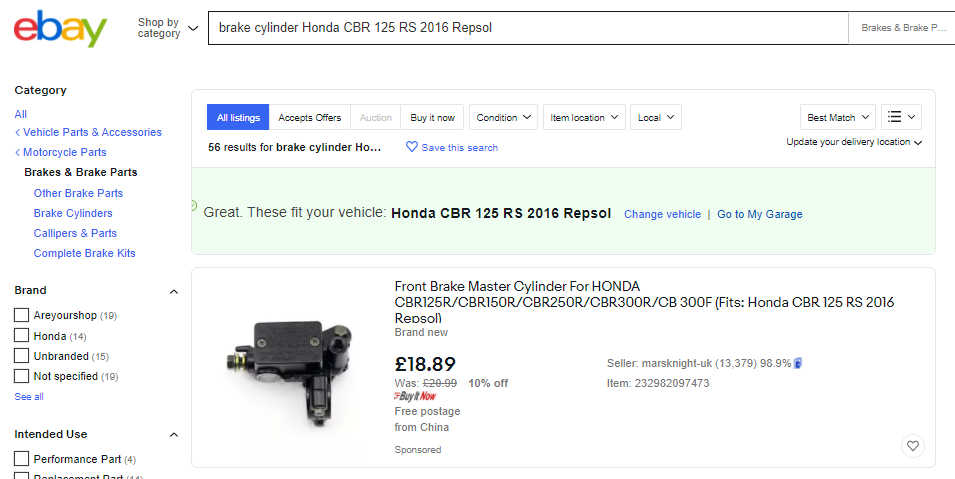Click the seller top-rated badge icon
This screenshot has width=955, height=479.
[x=799, y=363]
